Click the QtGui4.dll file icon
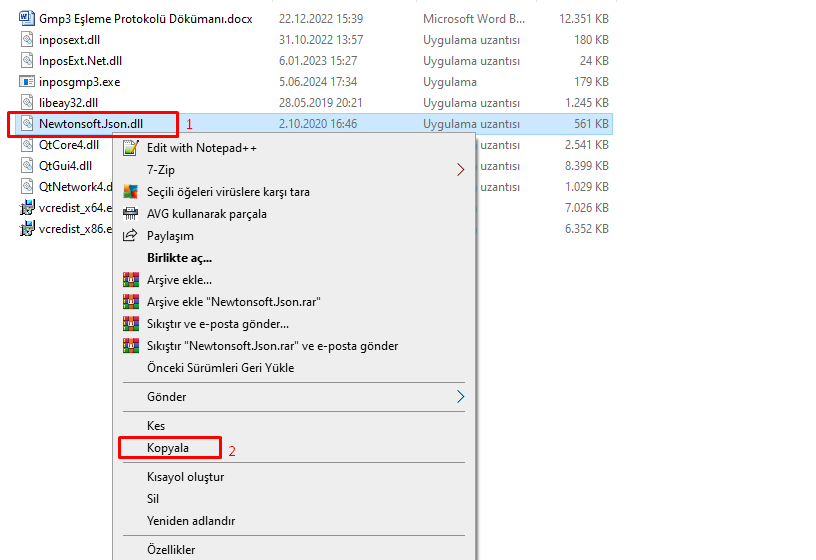The width and height of the screenshot is (816, 560). 27,166
